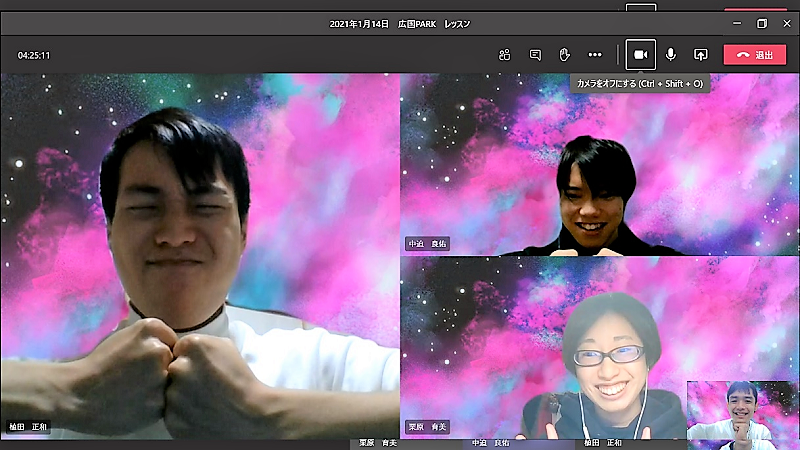This screenshot has height=450, width=800.
Task: Select the large main video tile
Action: coord(200,256)
